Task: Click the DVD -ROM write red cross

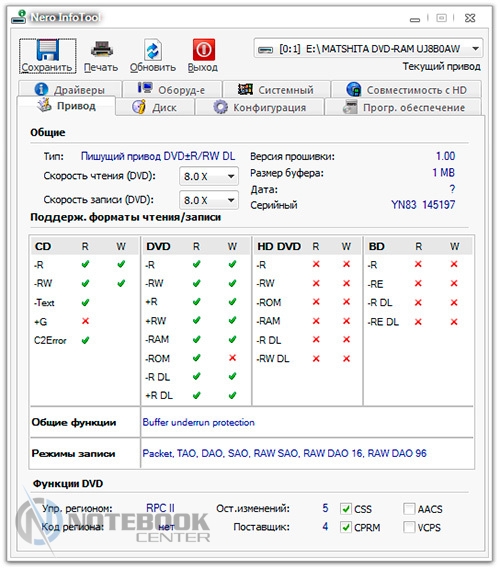Action: [x=233, y=358]
